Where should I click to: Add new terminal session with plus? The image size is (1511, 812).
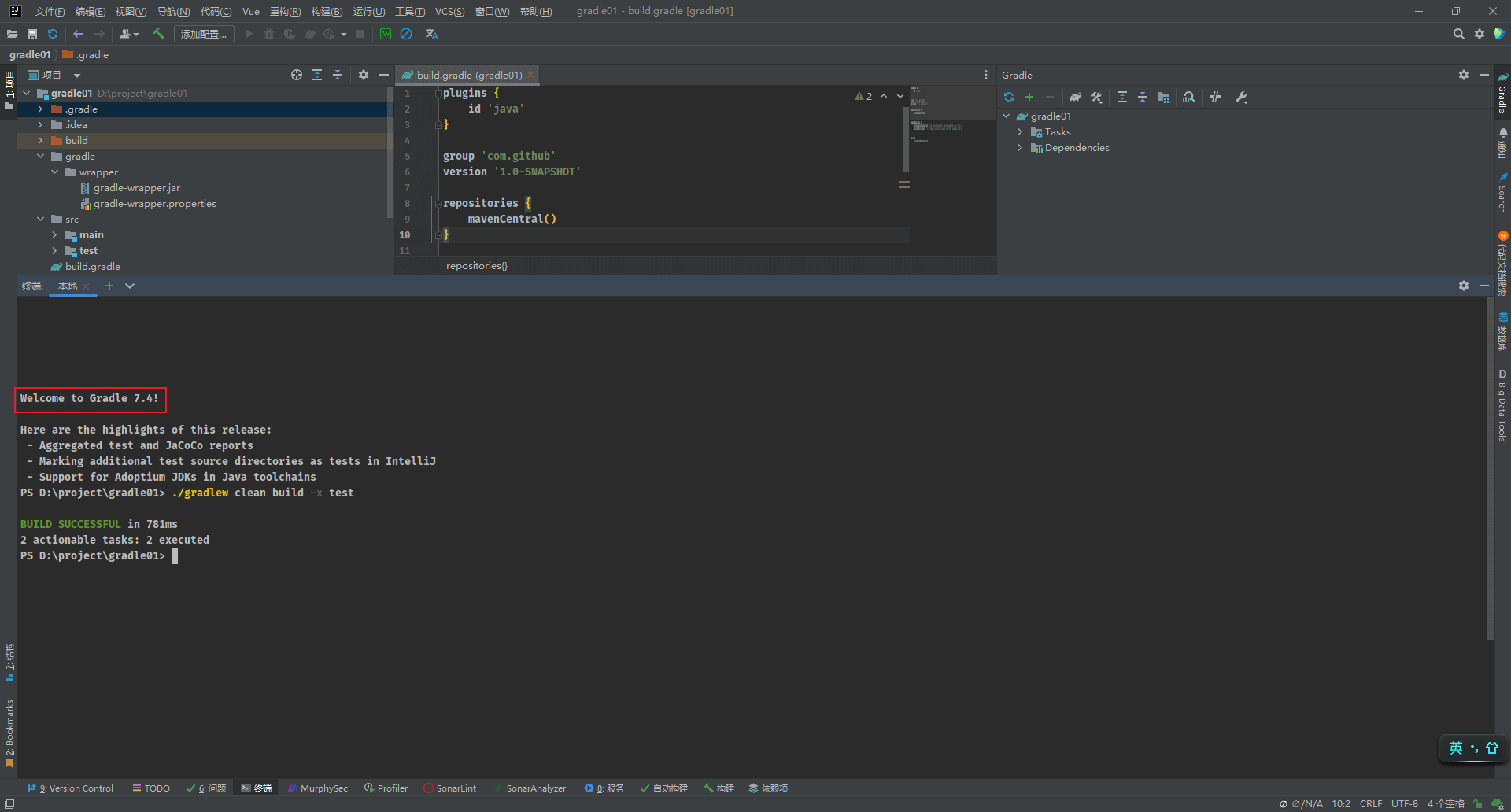coord(109,286)
